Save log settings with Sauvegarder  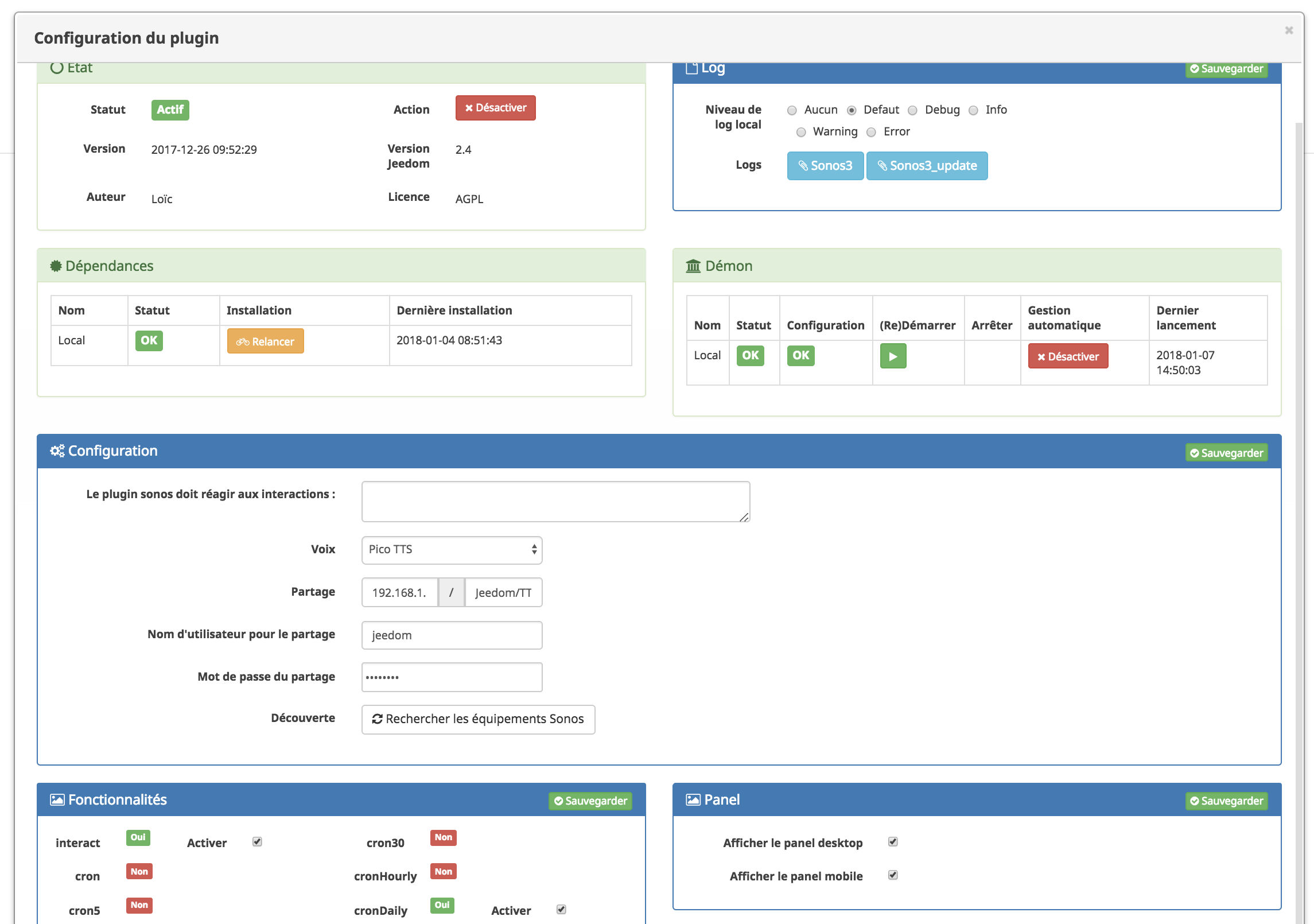coord(1226,69)
